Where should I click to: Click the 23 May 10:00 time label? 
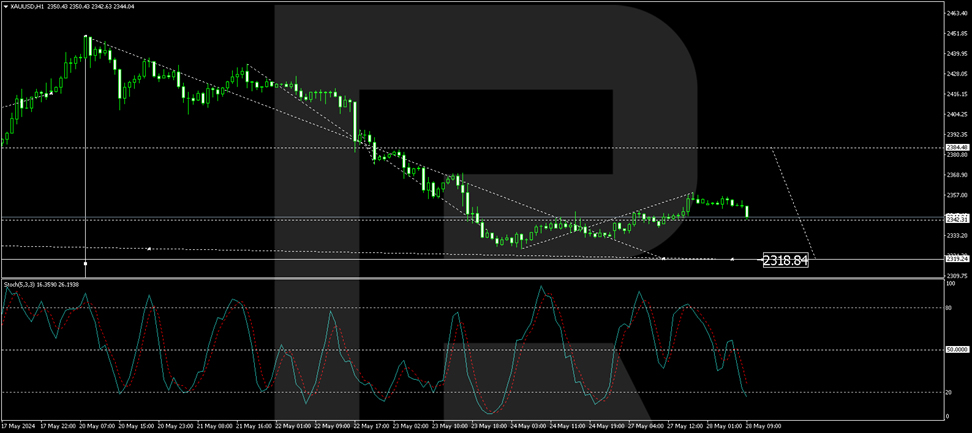pos(451,426)
